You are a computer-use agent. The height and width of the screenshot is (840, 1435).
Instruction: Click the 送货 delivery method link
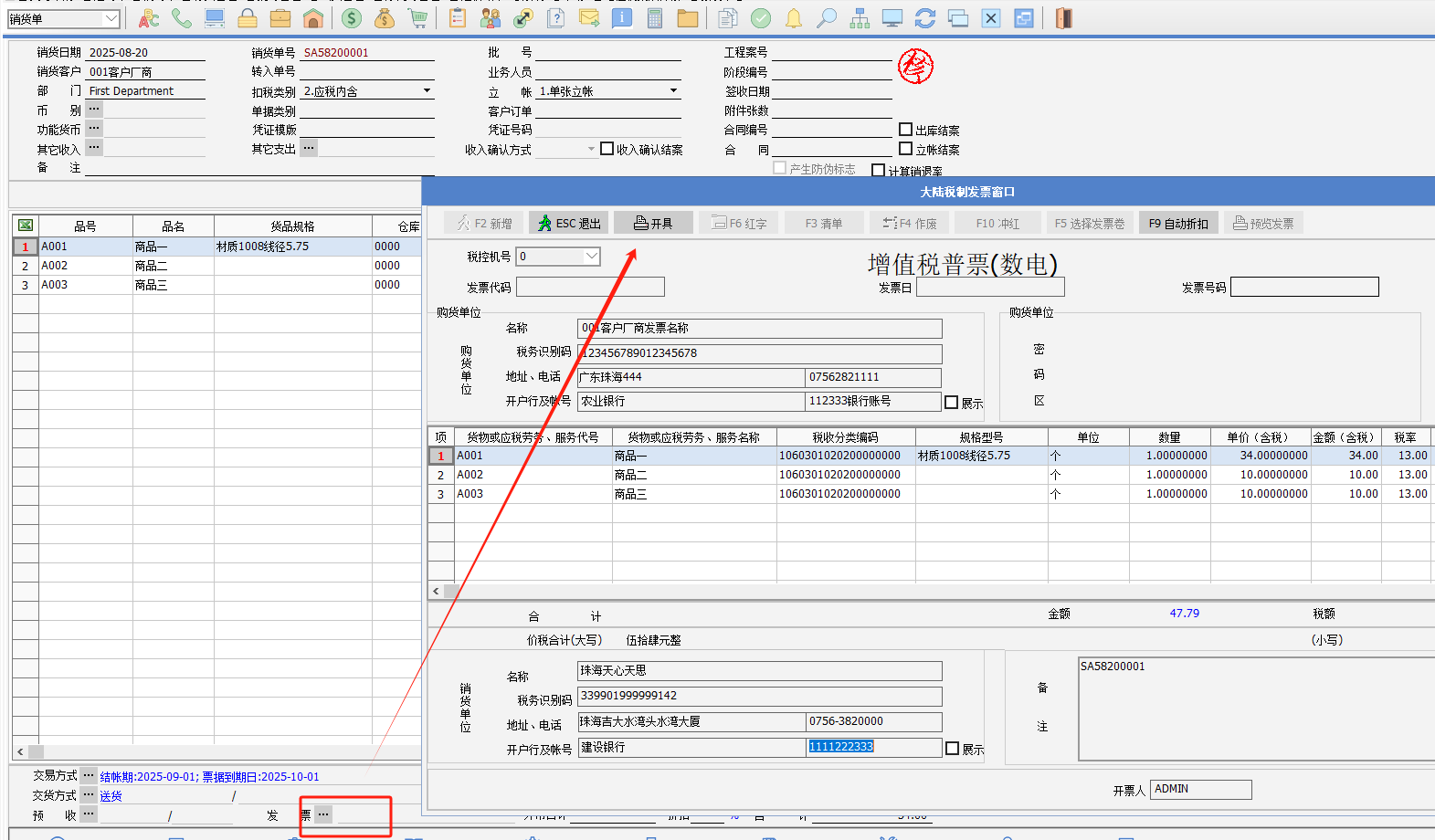[x=111, y=796]
